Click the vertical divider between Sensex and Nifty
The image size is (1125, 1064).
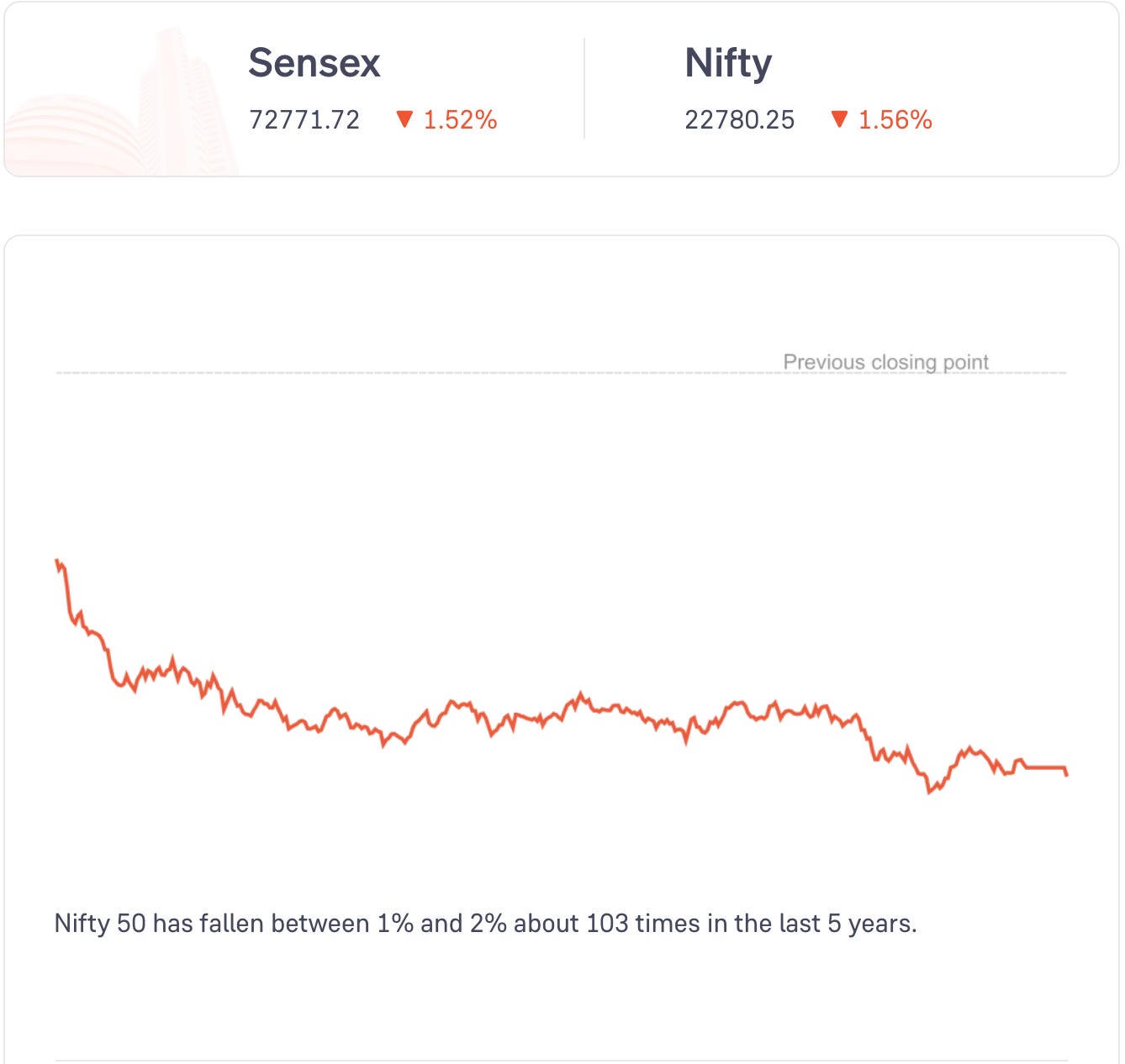pyautogui.click(x=584, y=88)
